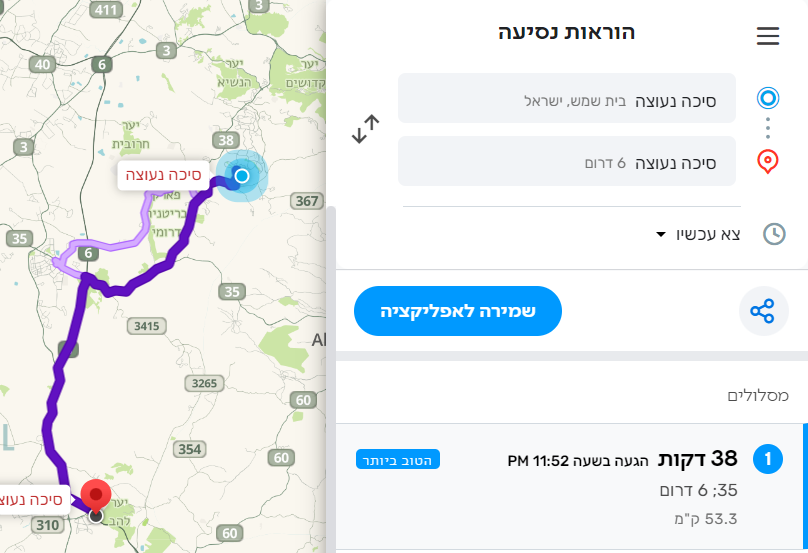Click route number 1 badge
Screen dimensions: 808x553
(x=767, y=461)
